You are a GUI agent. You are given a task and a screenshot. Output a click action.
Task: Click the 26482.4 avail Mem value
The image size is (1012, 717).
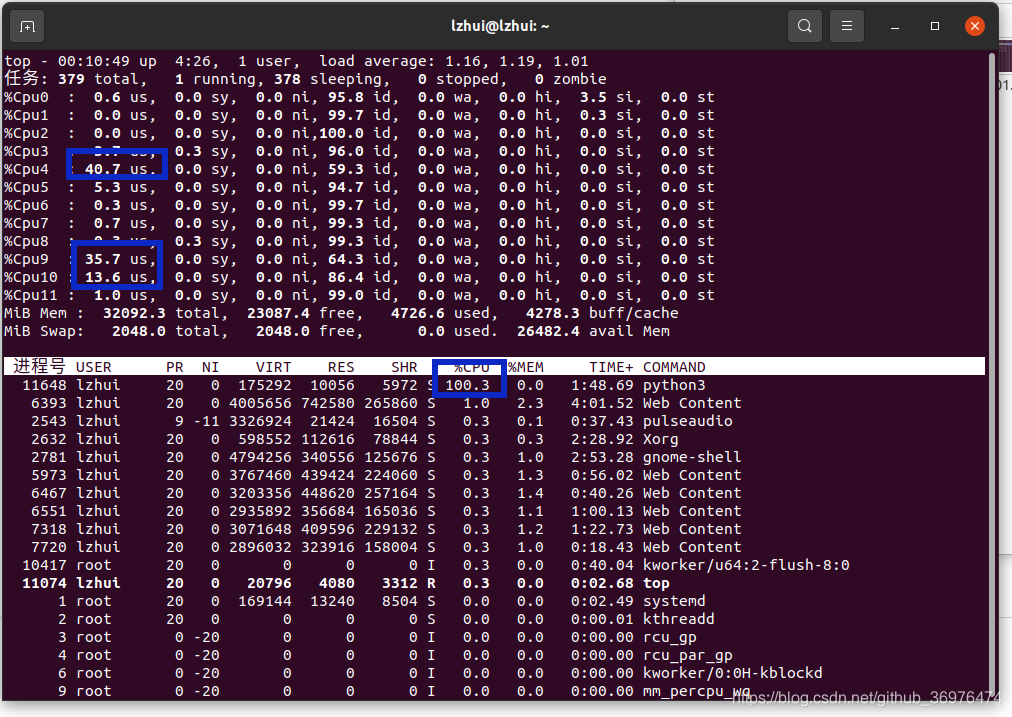point(548,332)
